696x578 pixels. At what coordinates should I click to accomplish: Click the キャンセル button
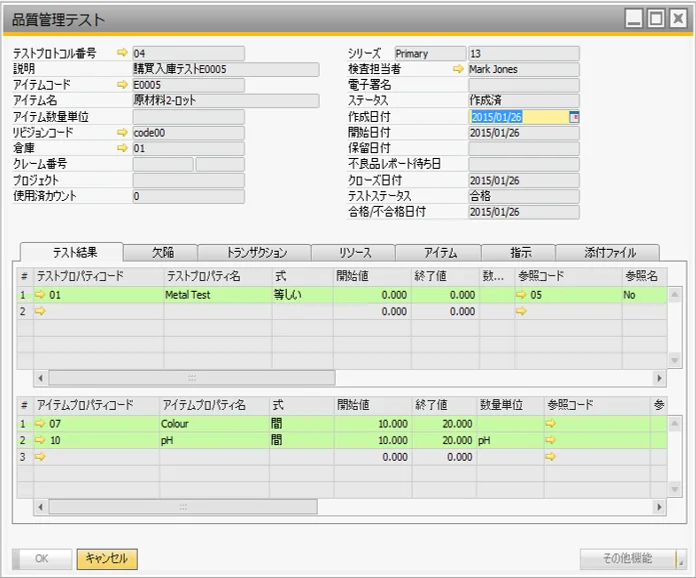pyautogui.click(x=107, y=558)
